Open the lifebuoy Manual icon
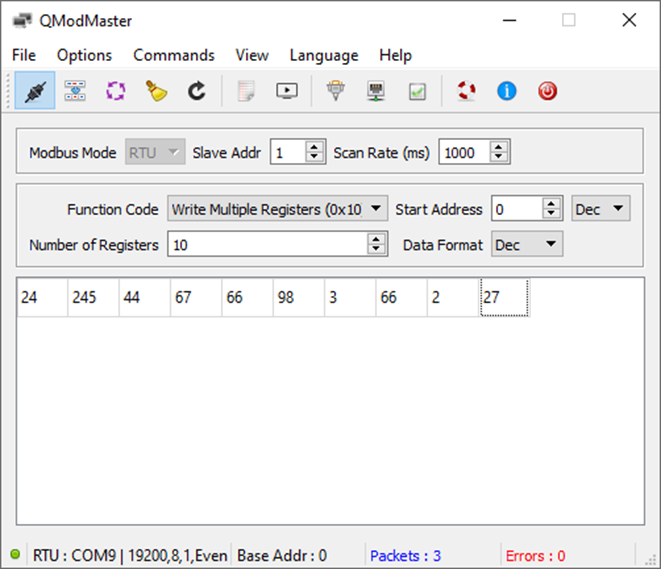The height and width of the screenshot is (569, 661). click(x=466, y=91)
